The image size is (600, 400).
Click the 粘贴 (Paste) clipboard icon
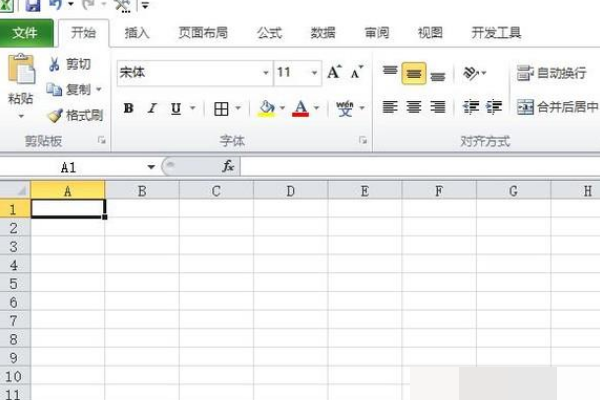coord(21,69)
